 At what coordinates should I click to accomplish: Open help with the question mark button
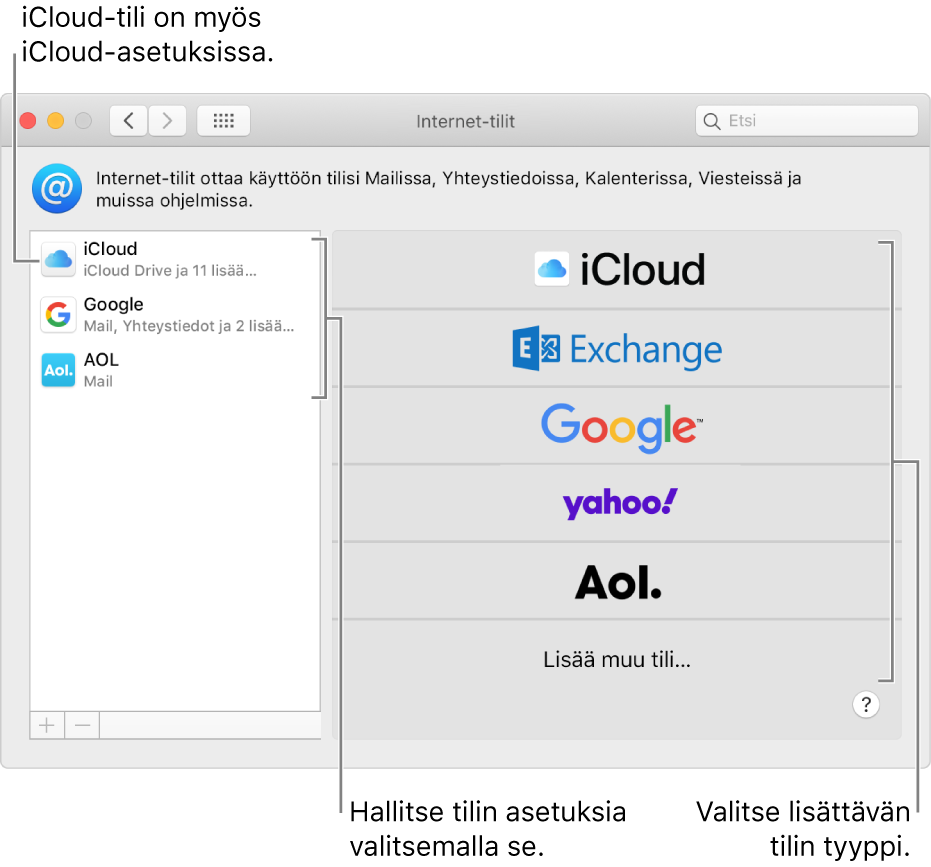click(x=866, y=705)
